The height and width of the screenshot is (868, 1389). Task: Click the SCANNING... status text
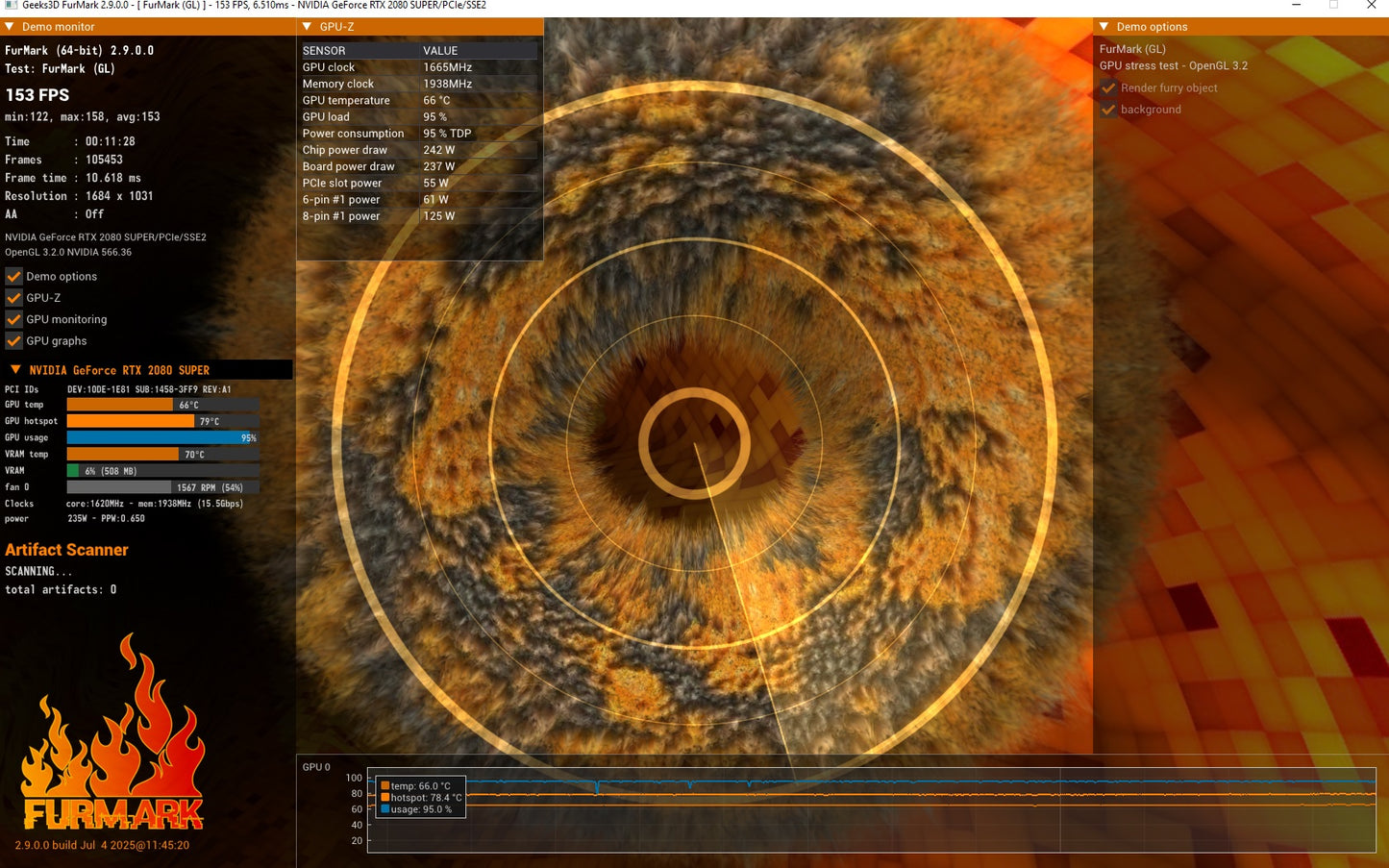pos(38,571)
